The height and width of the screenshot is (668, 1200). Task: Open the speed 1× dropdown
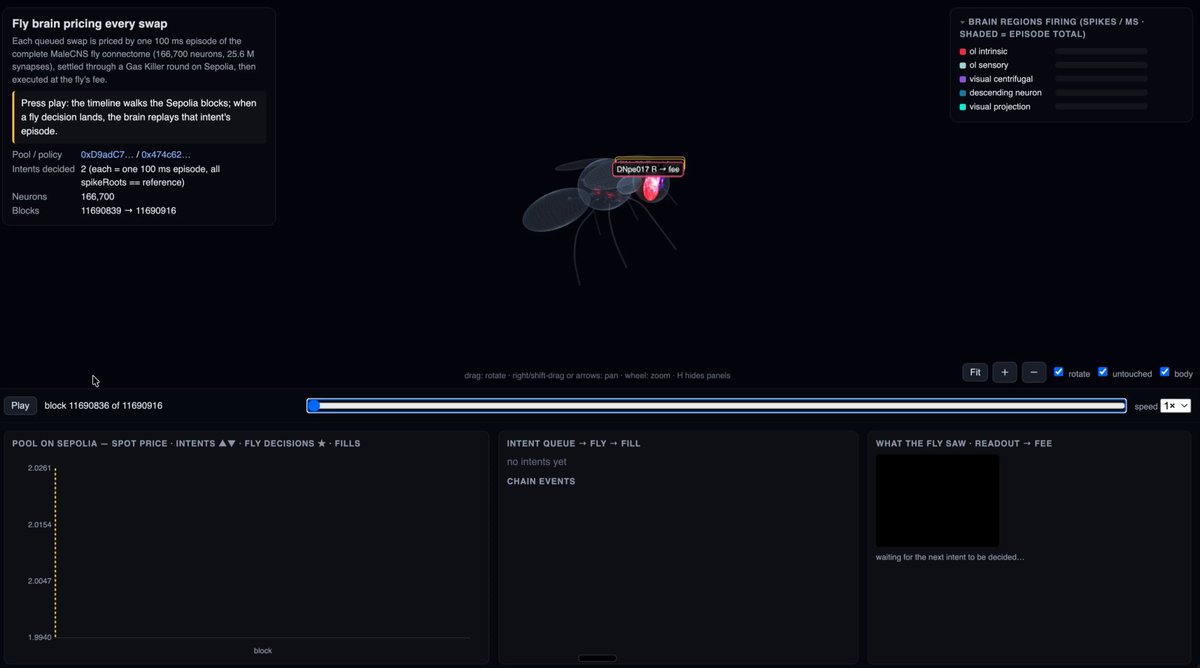click(x=1176, y=406)
